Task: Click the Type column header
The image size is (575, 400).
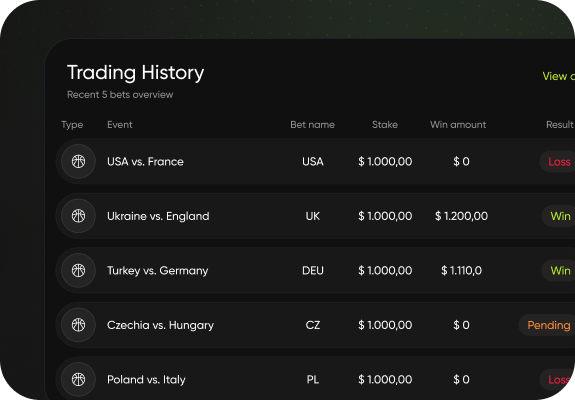Action: (72, 125)
